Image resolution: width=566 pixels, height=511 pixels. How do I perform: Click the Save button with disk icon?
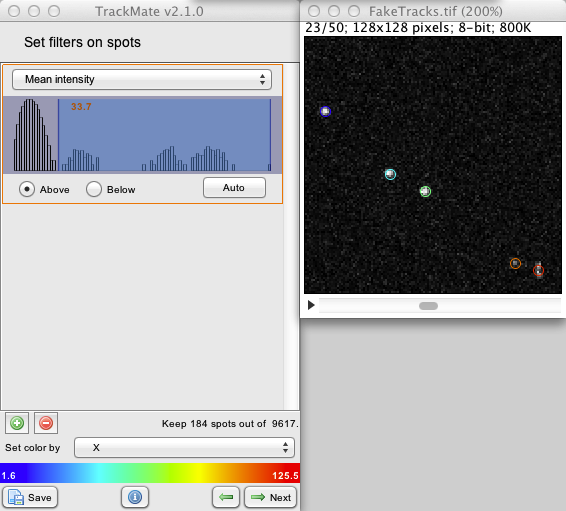[30, 497]
